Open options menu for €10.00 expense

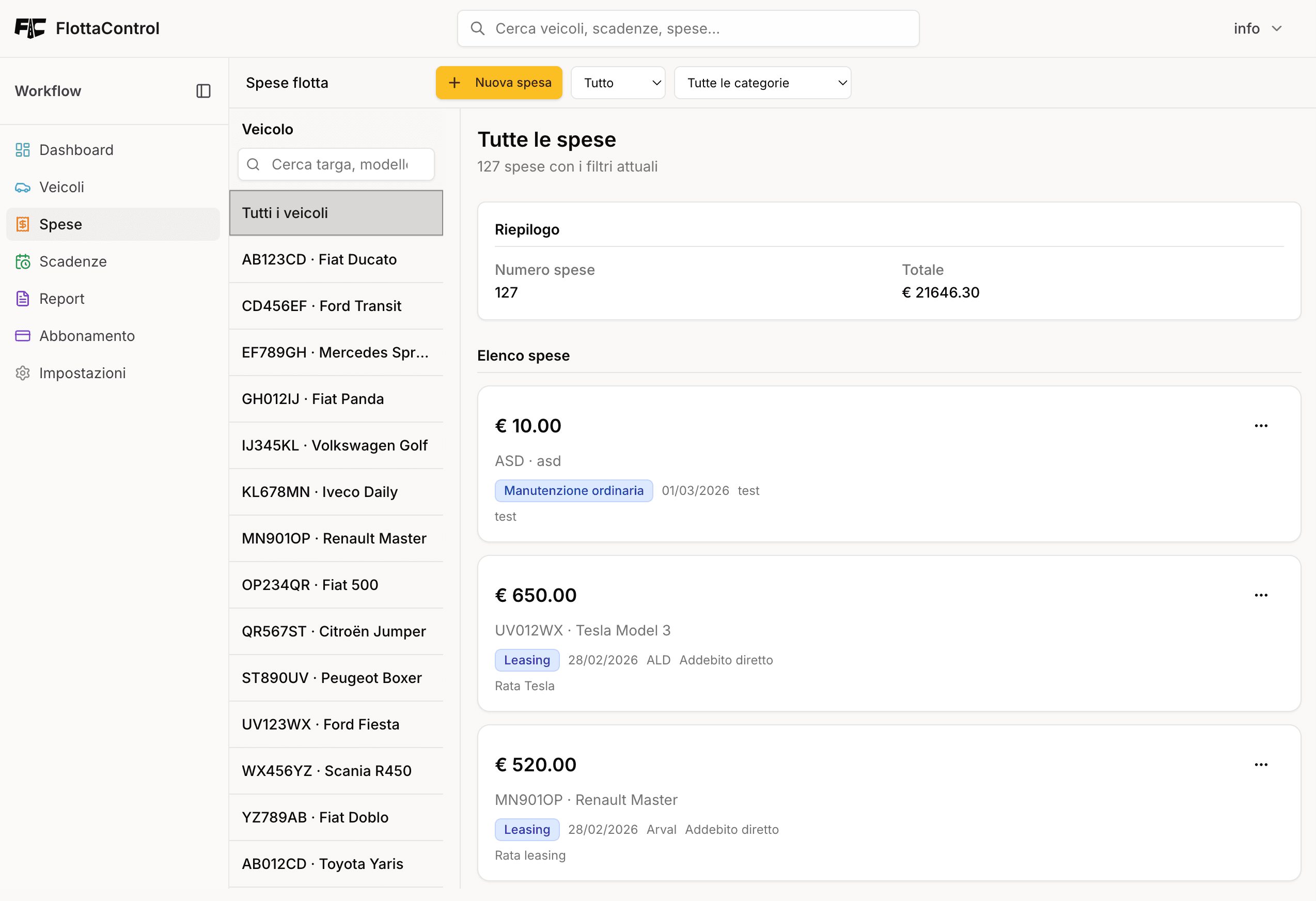pos(1261,426)
